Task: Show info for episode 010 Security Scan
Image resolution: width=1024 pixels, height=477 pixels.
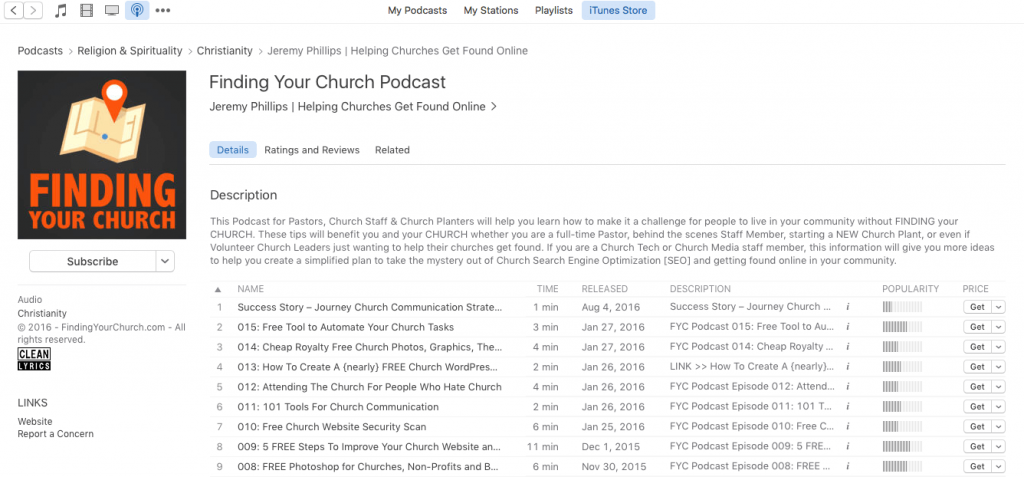Action: coord(848,427)
